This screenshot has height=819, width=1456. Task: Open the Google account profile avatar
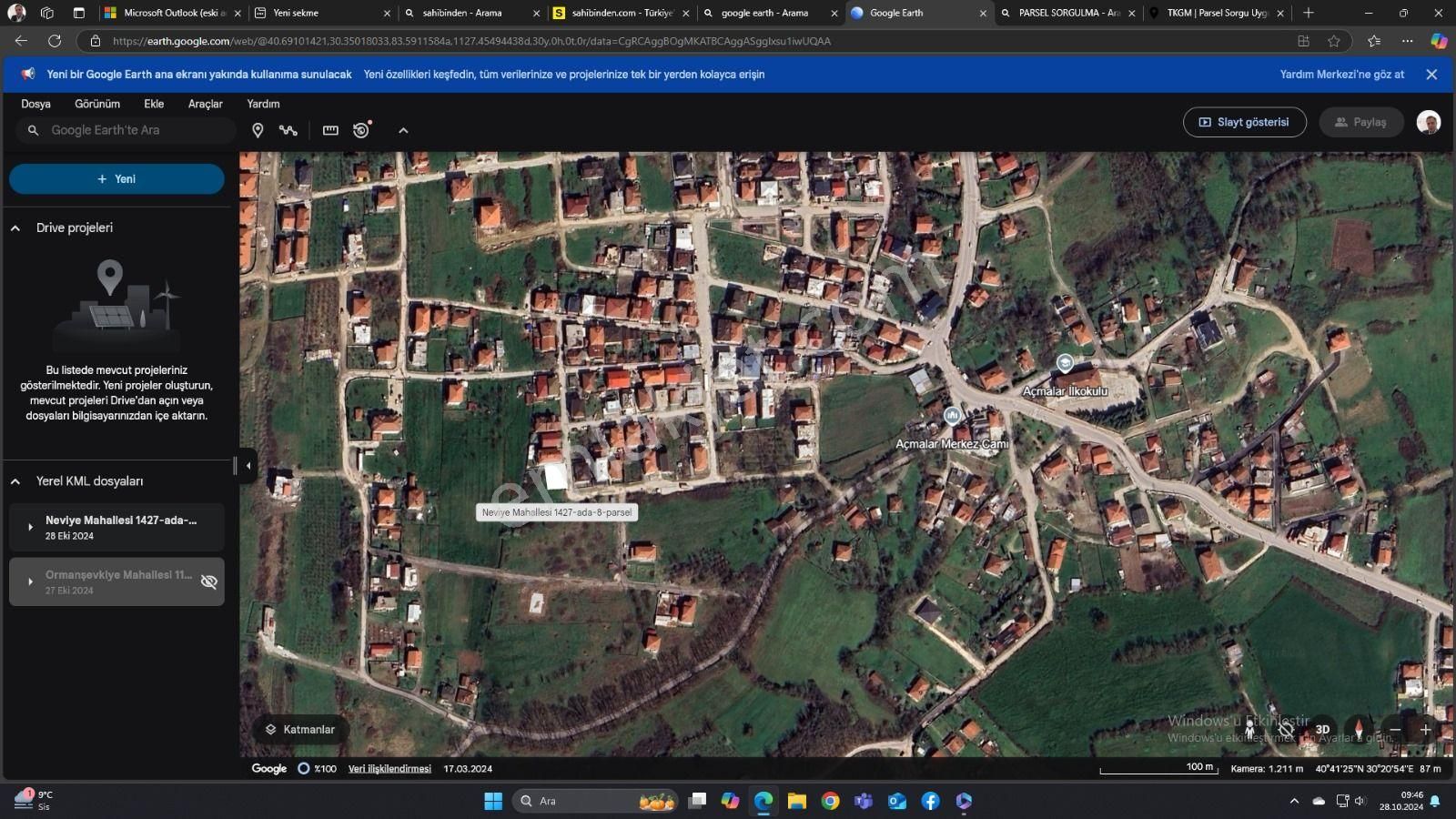(1428, 122)
